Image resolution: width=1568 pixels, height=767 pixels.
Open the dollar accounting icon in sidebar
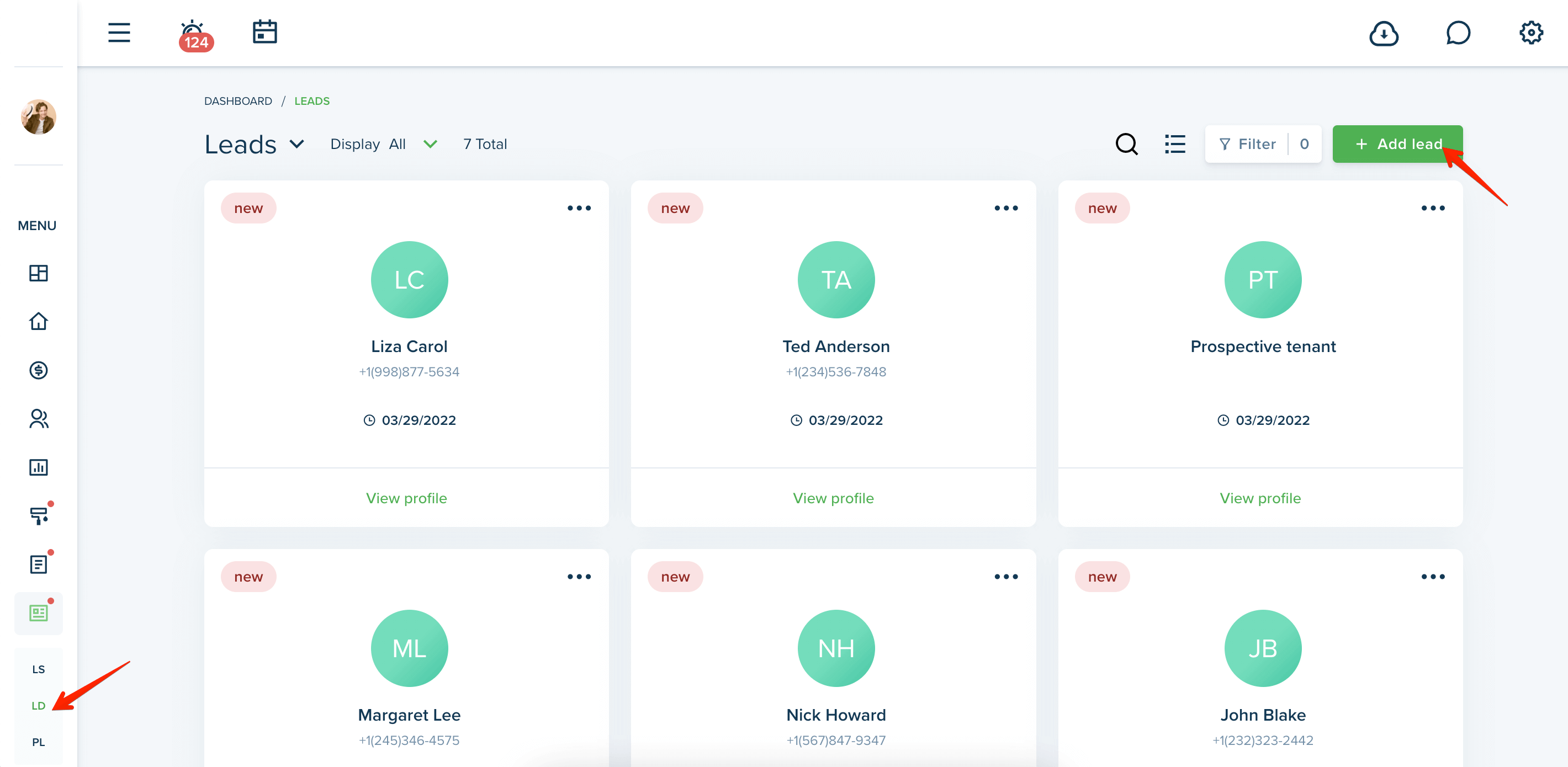coord(38,370)
